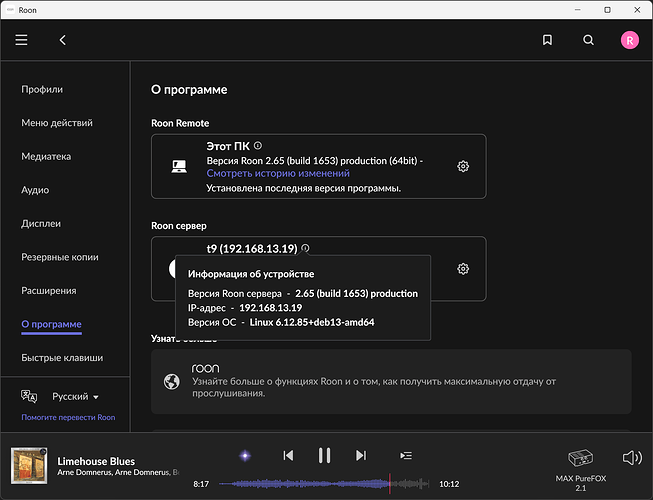Image resolution: width=653 pixels, height=500 pixels.
Task: Open MAX PureFOX 2.1 zone picker
Action: click(x=581, y=470)
